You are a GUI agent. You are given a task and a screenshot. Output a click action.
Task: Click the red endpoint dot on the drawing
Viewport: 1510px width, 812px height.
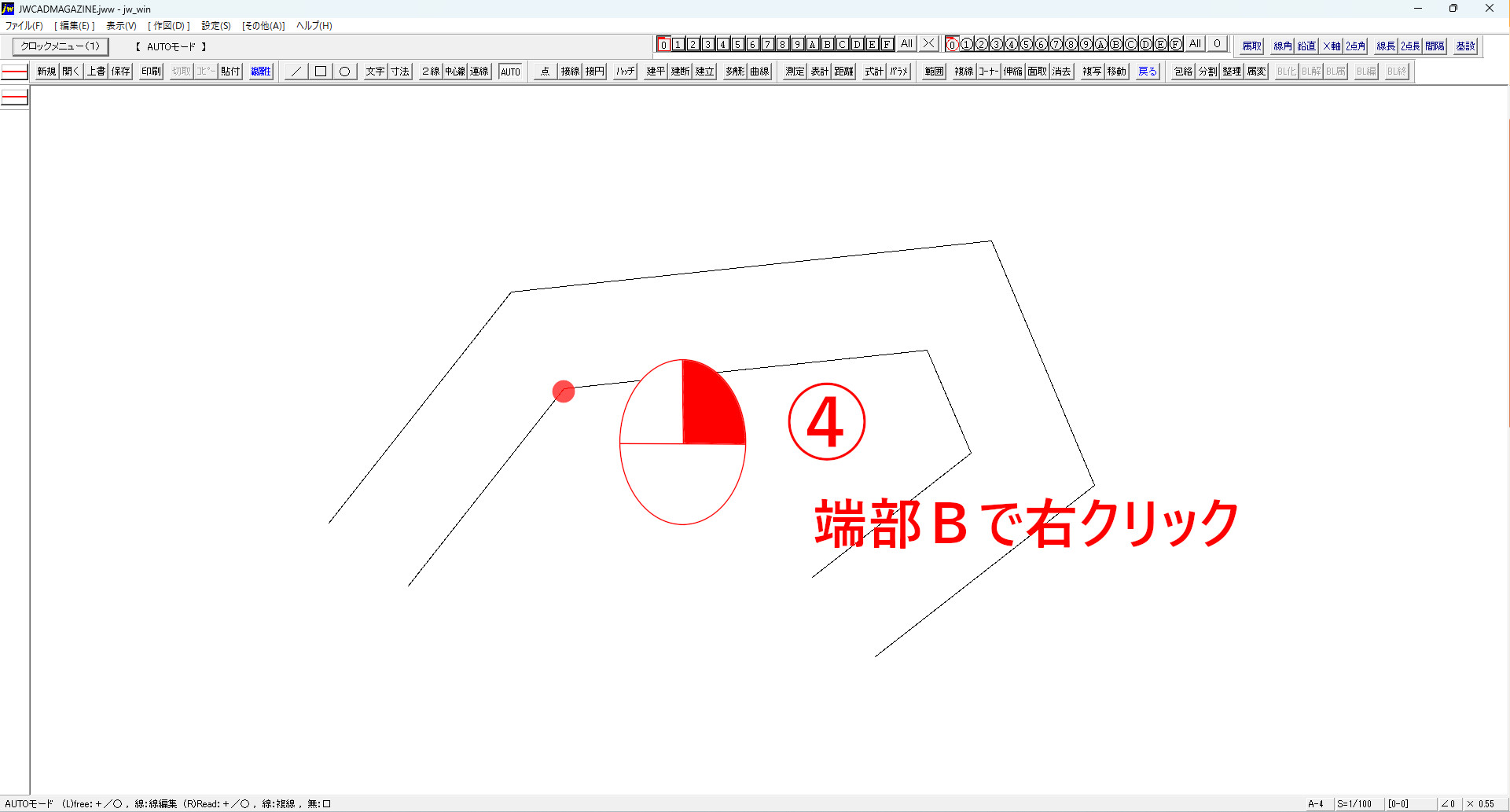click(564, 391)
